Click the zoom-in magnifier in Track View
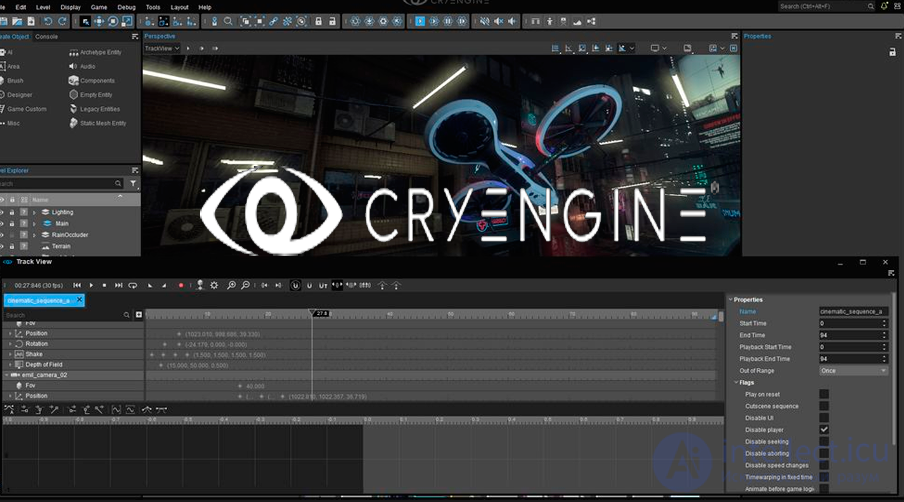Image resolution: width=904 pixels, height=502 pixels. 231,285
